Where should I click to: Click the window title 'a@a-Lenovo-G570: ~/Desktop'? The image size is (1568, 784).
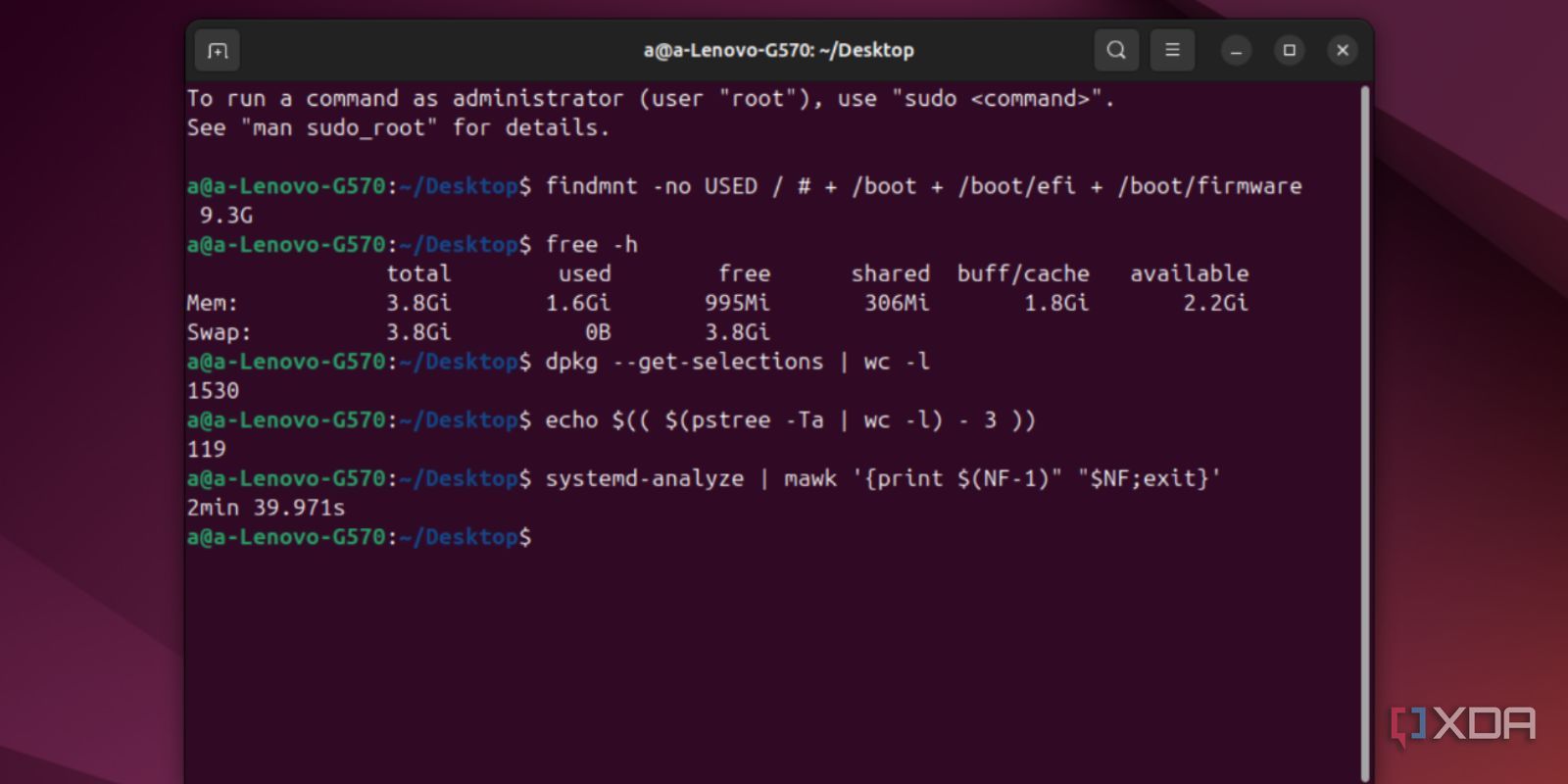(x=779, y=50)
